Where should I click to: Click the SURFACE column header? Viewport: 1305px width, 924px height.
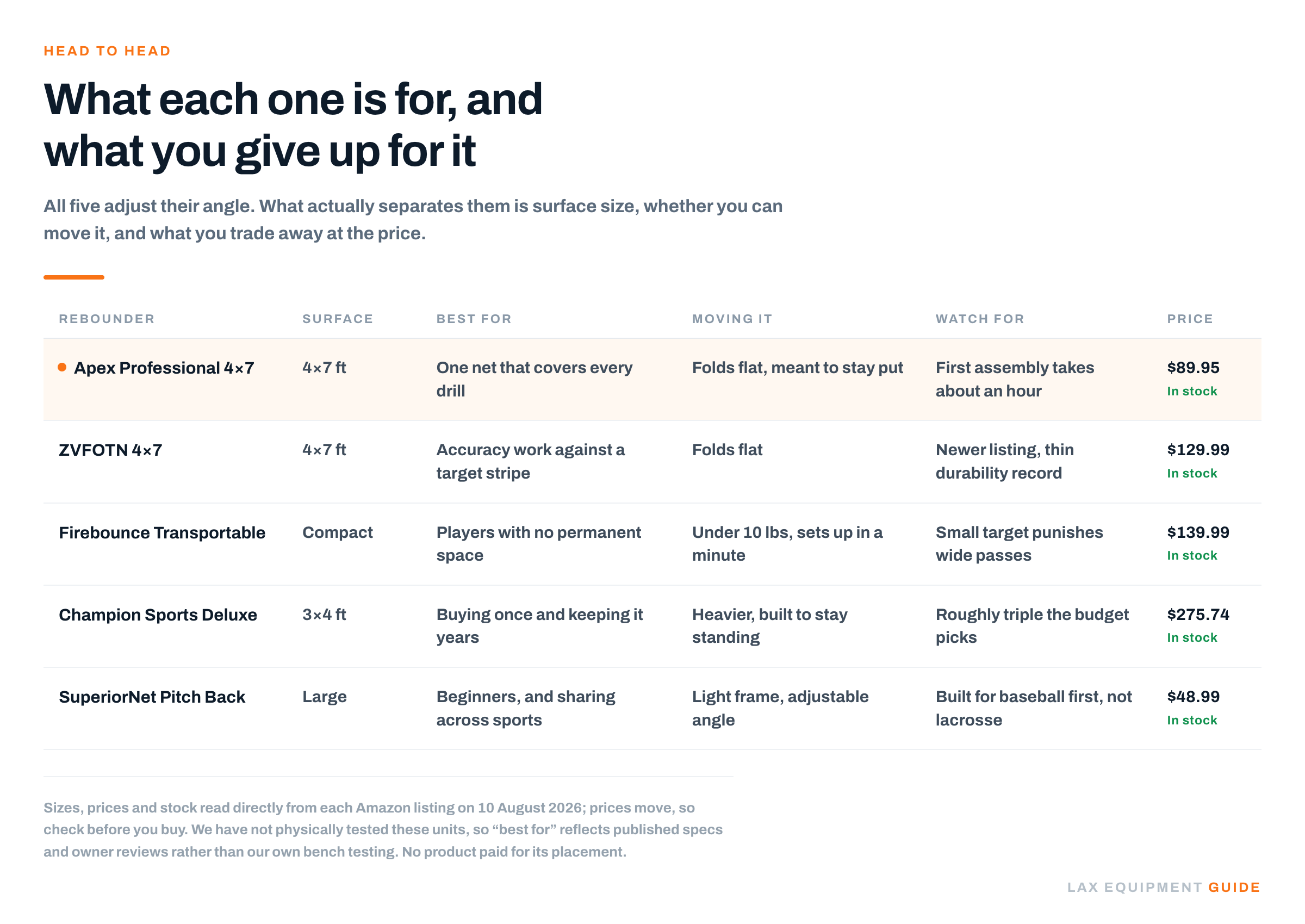337,319
